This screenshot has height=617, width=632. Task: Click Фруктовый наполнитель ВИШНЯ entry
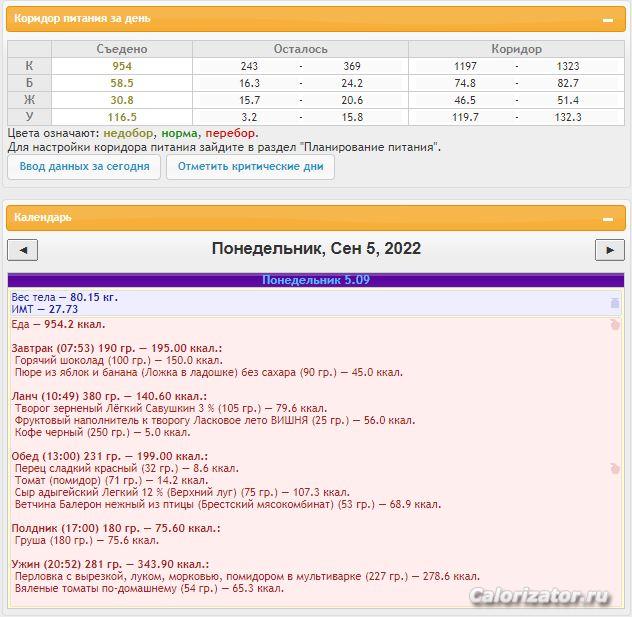[215, 420]
